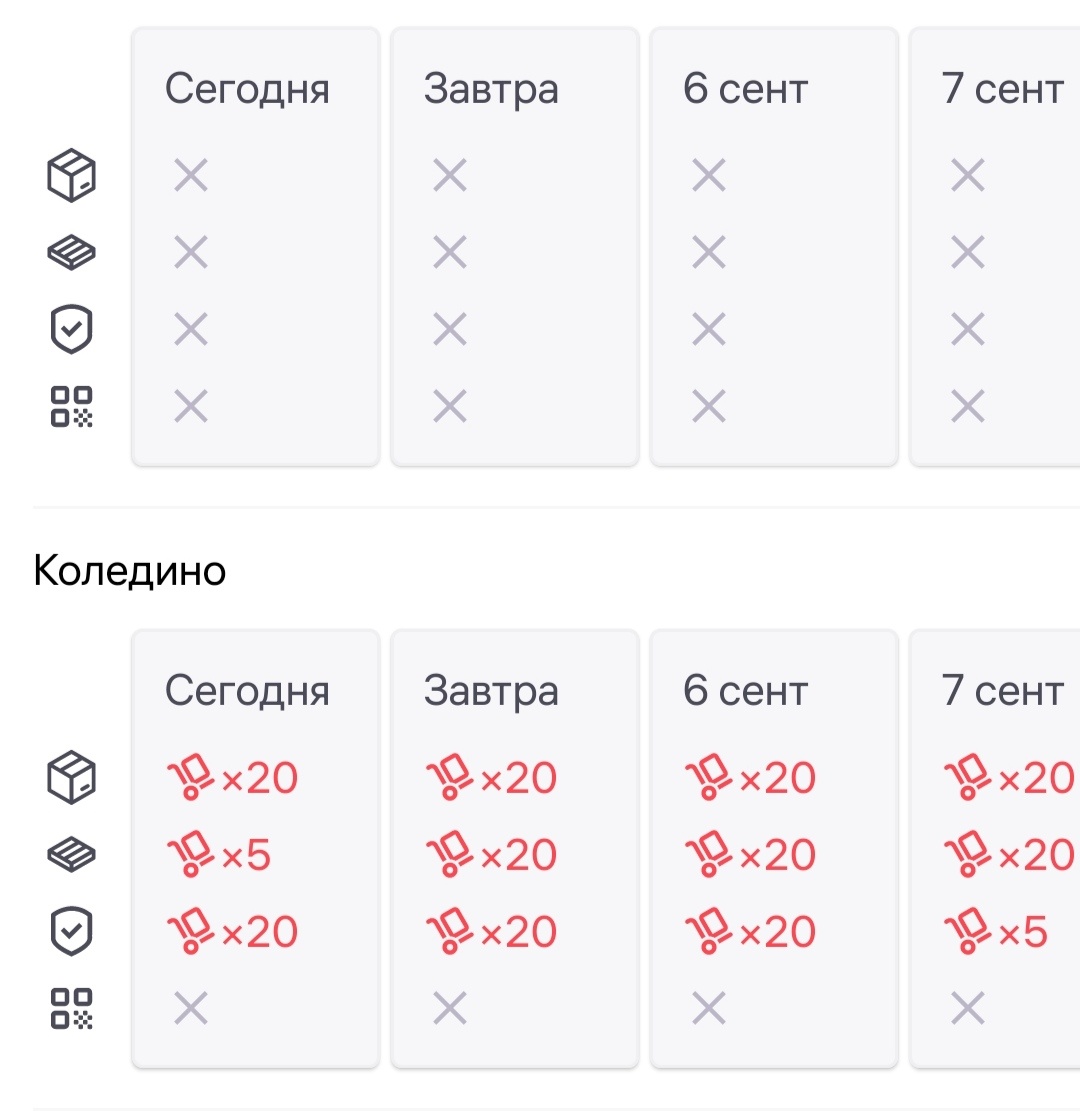
Task: Select the ×5 shield cell under Коледино 7 сент
Action: coord(996,932)
